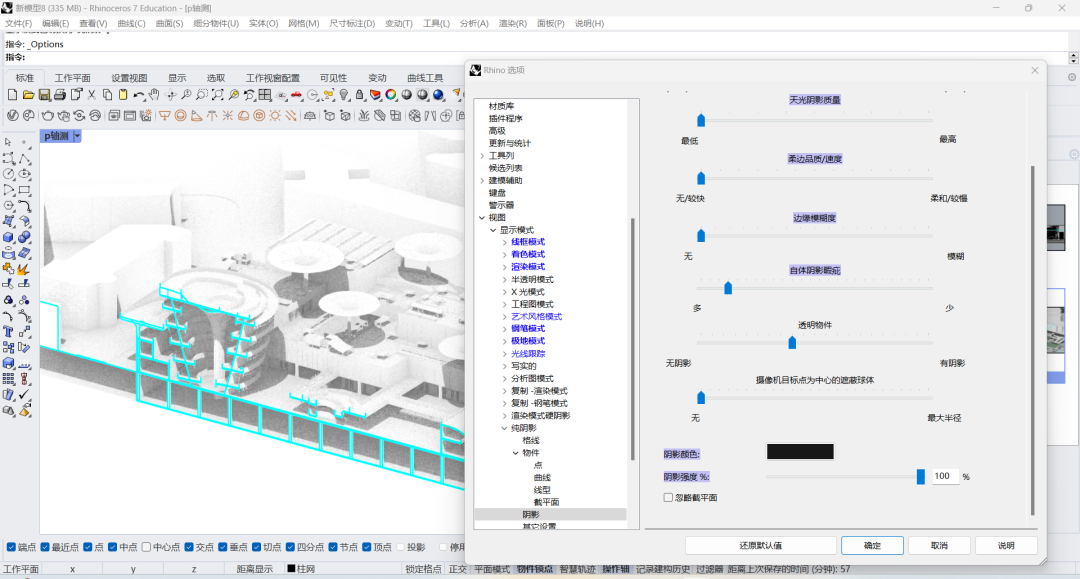Switch to the 工作平面 toolbar tab
The width and height of the screenshot is (1080, 579).
click(x=72, y=78)
